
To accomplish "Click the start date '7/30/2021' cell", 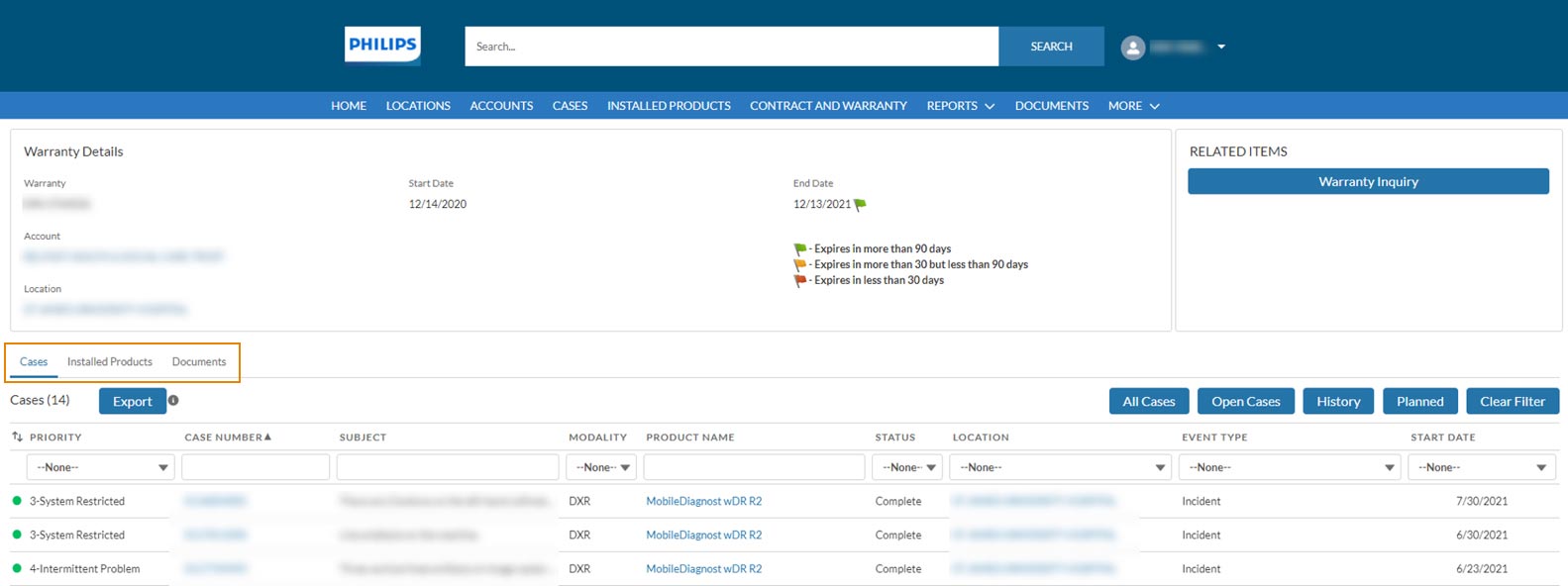I will pos(1481,501).
